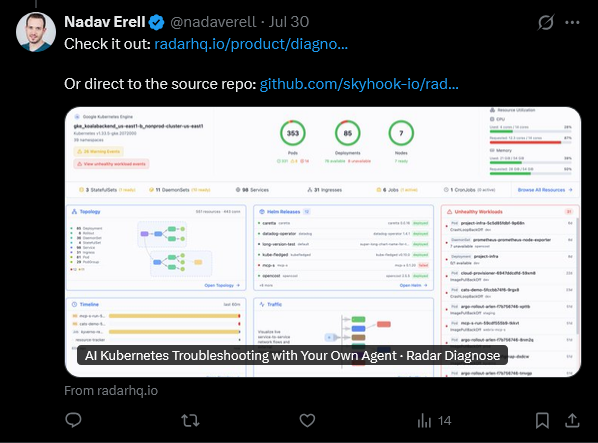Click the @nadaverell handle

click(213, 22)
